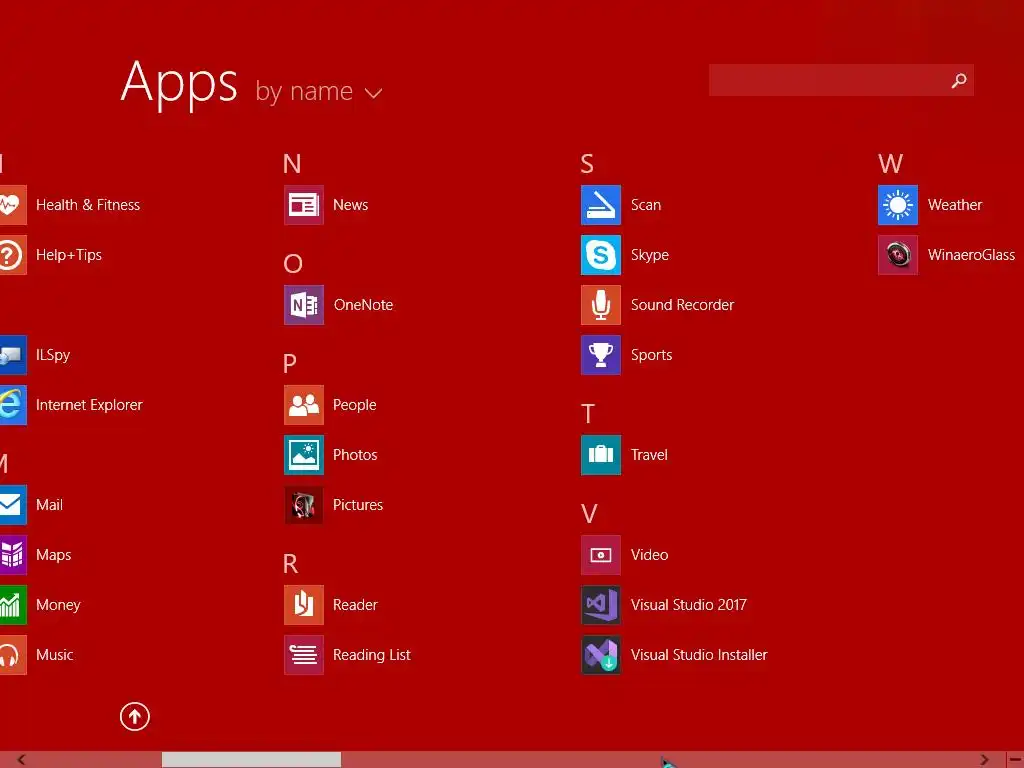
Task: Launch the Video app icon
Action: (601, 555)
